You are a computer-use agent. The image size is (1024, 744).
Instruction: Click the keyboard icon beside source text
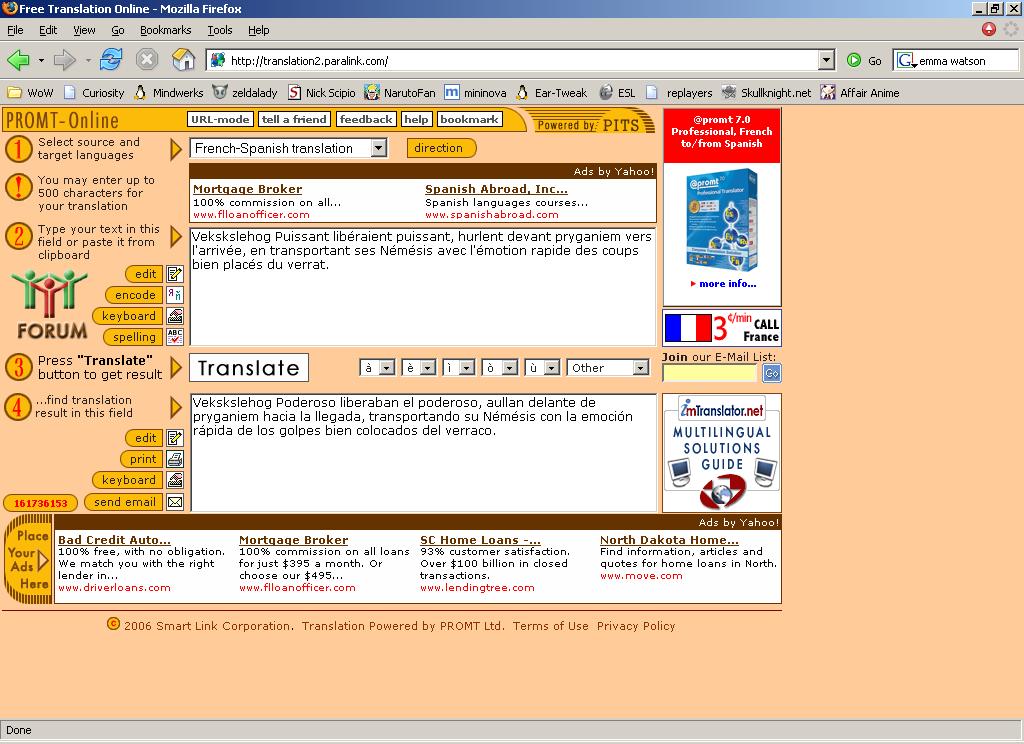[x=175, y=316]
